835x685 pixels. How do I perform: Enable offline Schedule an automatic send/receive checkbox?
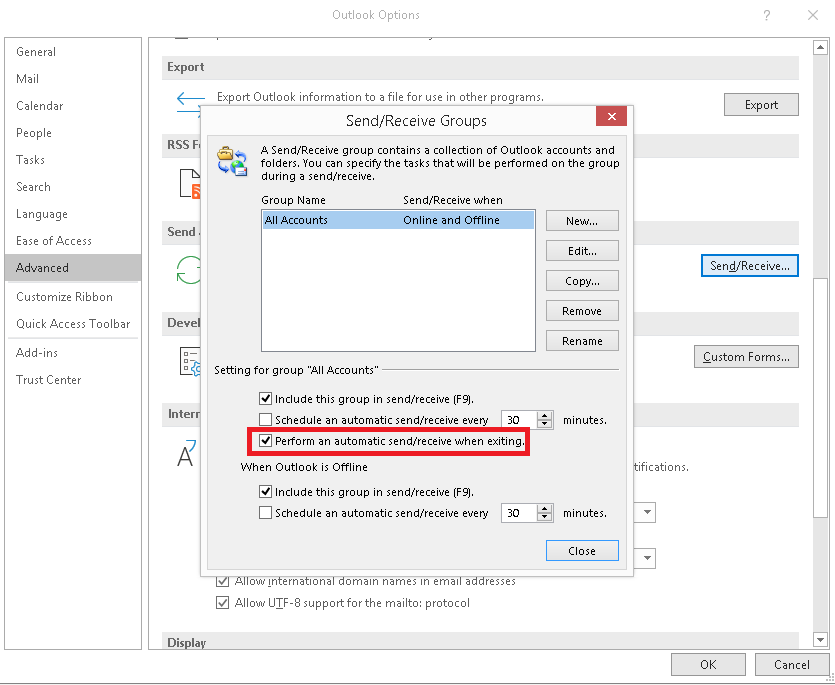(x=265, y=512)
